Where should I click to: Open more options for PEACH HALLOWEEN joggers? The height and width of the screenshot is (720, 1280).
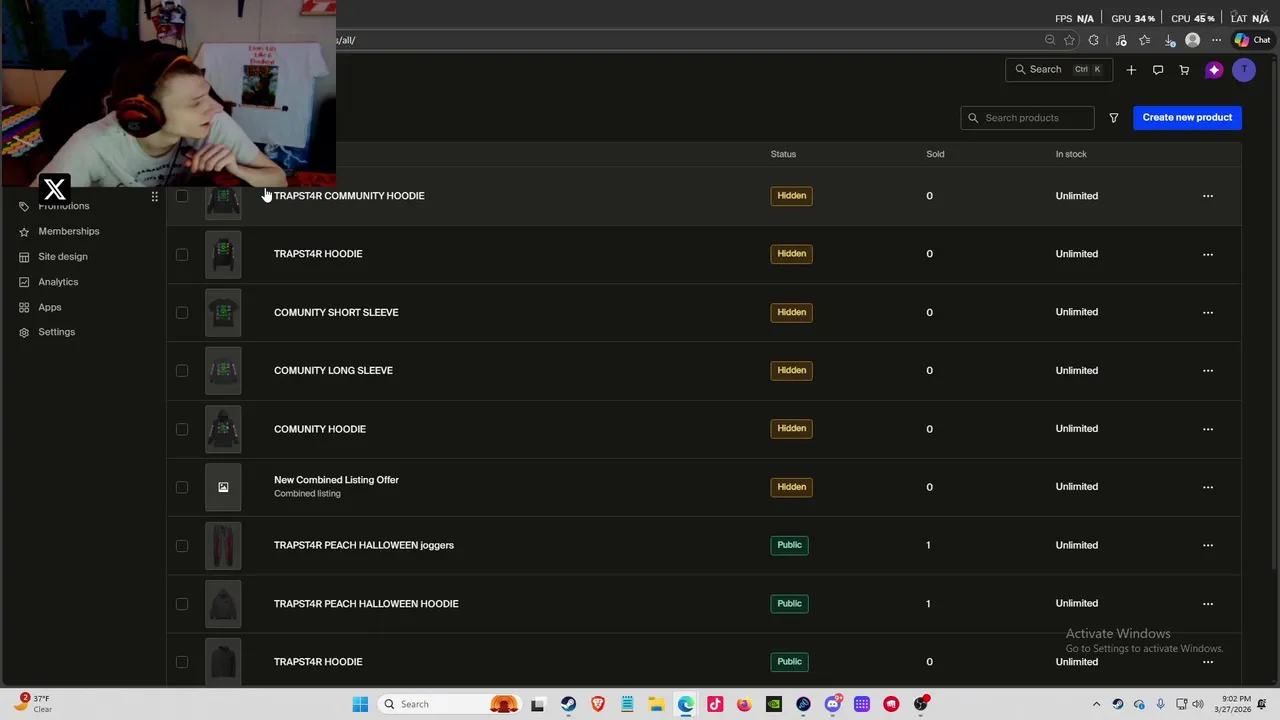(1208, 545)
